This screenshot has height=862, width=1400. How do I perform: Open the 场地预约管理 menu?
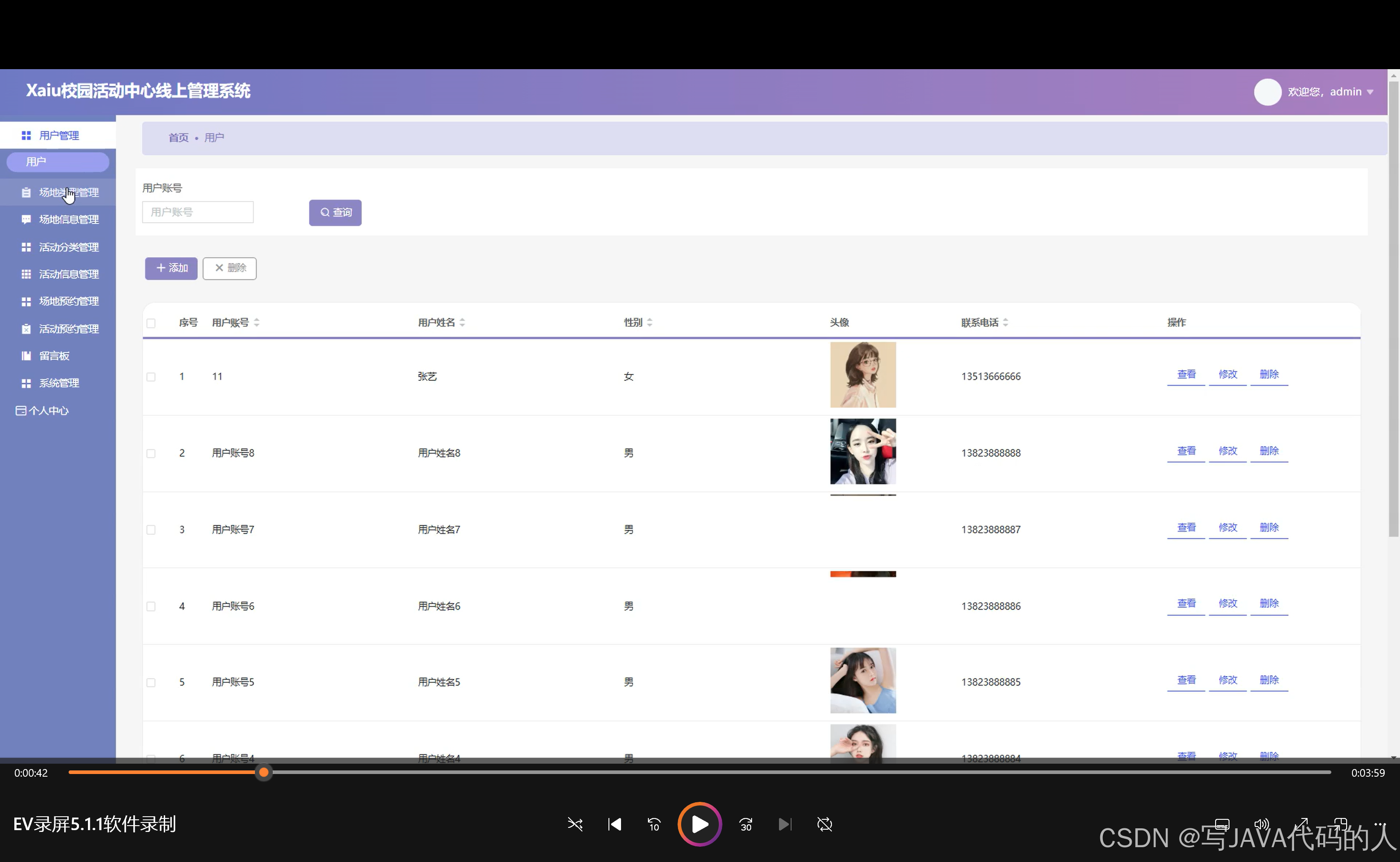(x=57, y=301)
